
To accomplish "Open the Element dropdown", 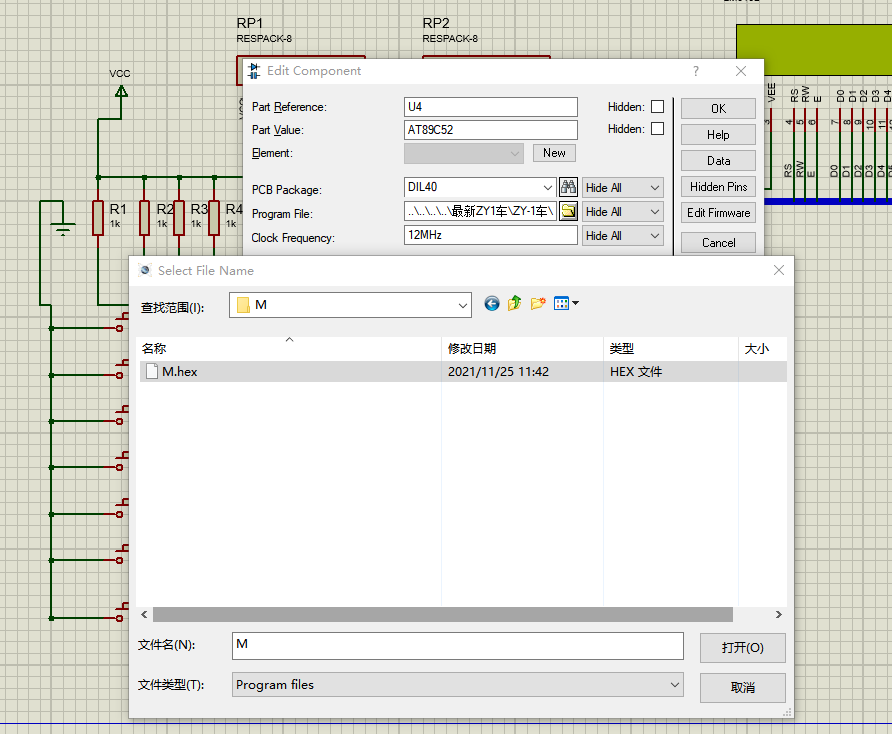I will (464, 154).
